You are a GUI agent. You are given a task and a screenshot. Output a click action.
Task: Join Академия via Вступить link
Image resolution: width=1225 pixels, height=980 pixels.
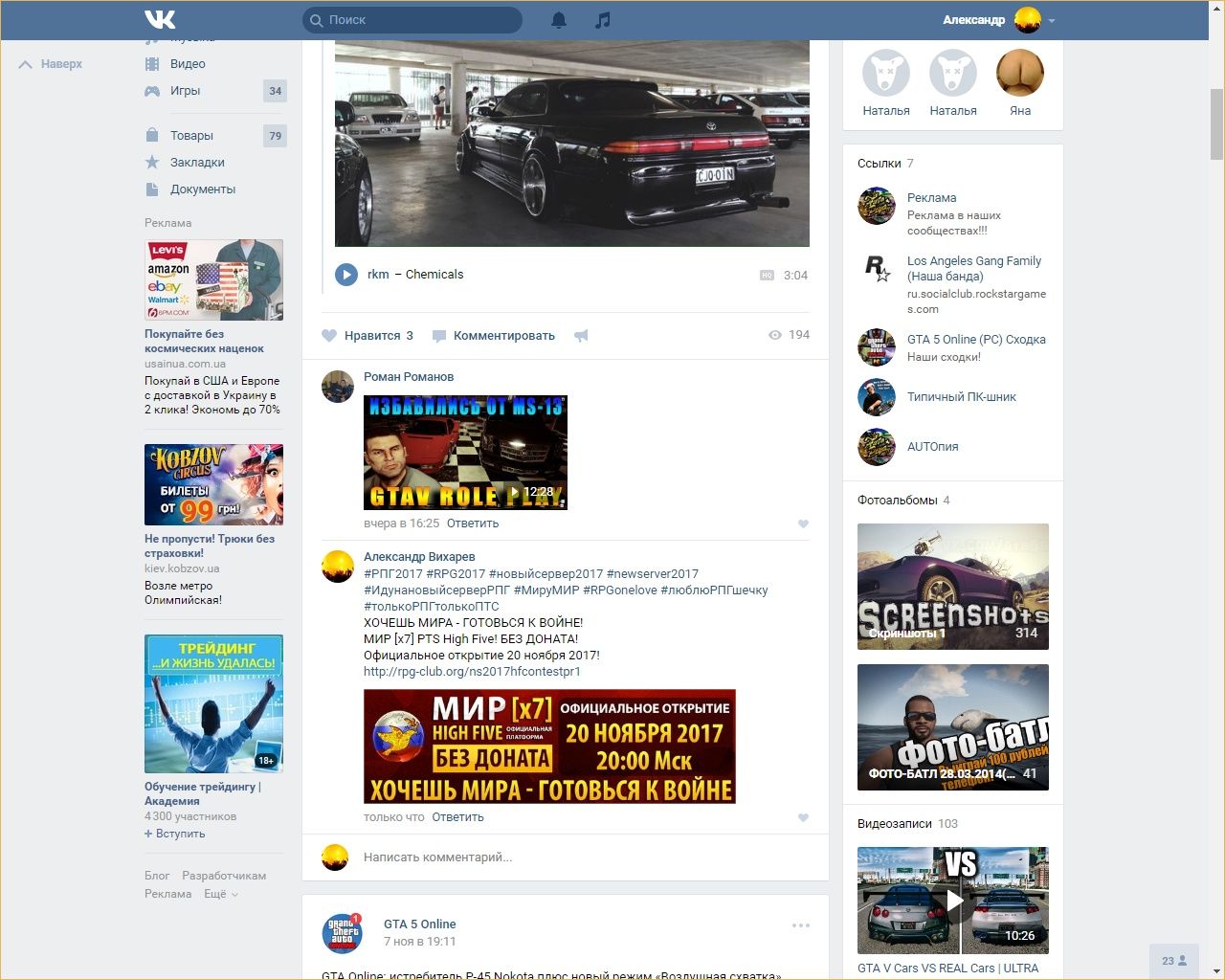[x=175, y=834]
